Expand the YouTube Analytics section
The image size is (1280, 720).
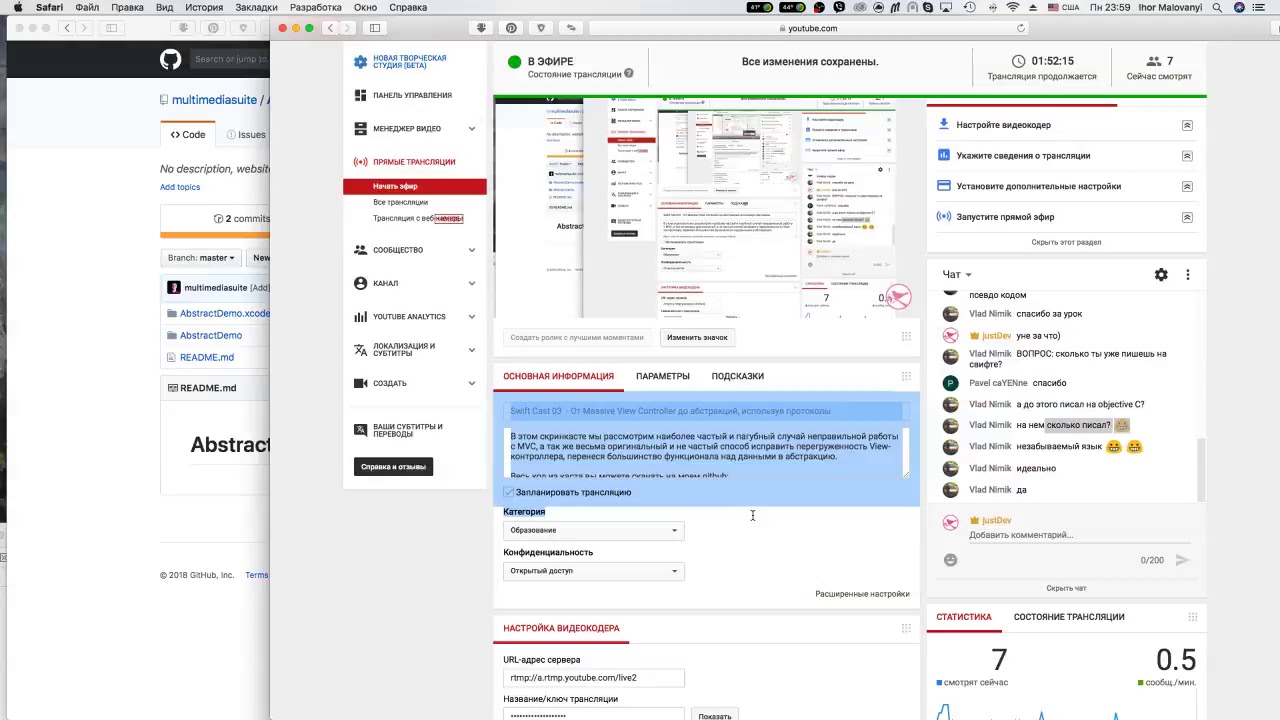[472, 317]
